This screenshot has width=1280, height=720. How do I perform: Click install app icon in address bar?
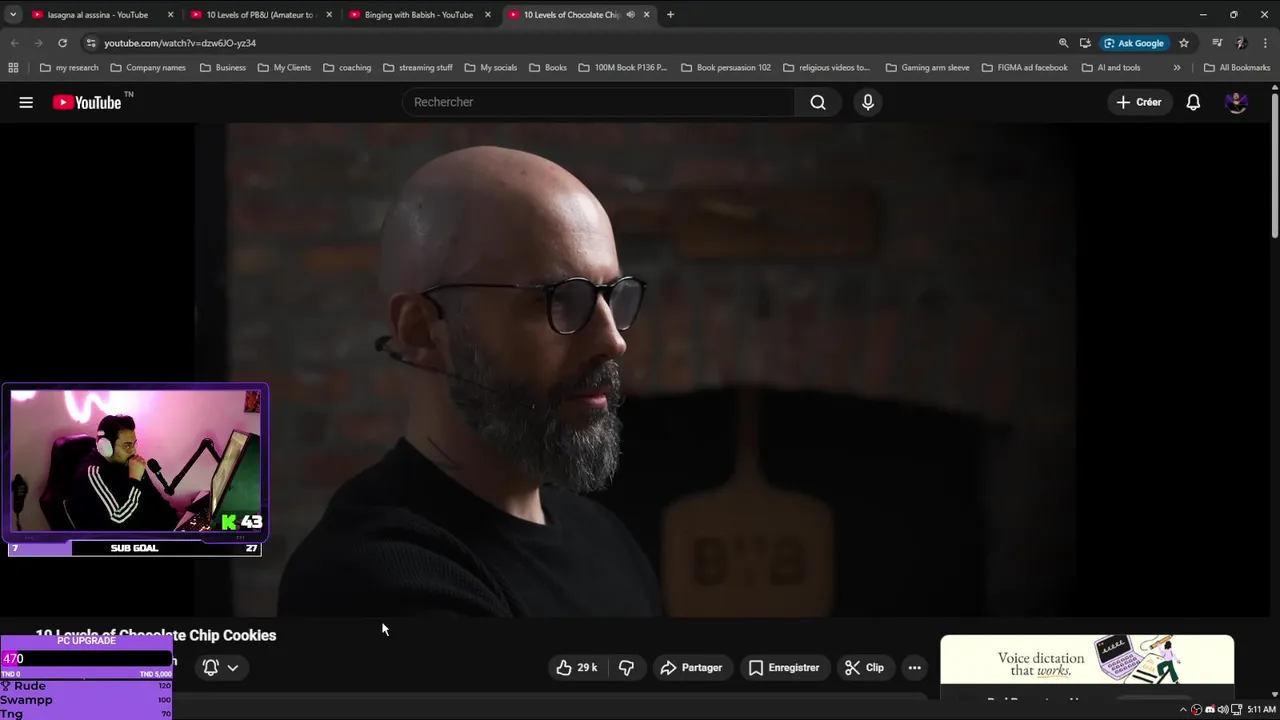point(1085,43)
